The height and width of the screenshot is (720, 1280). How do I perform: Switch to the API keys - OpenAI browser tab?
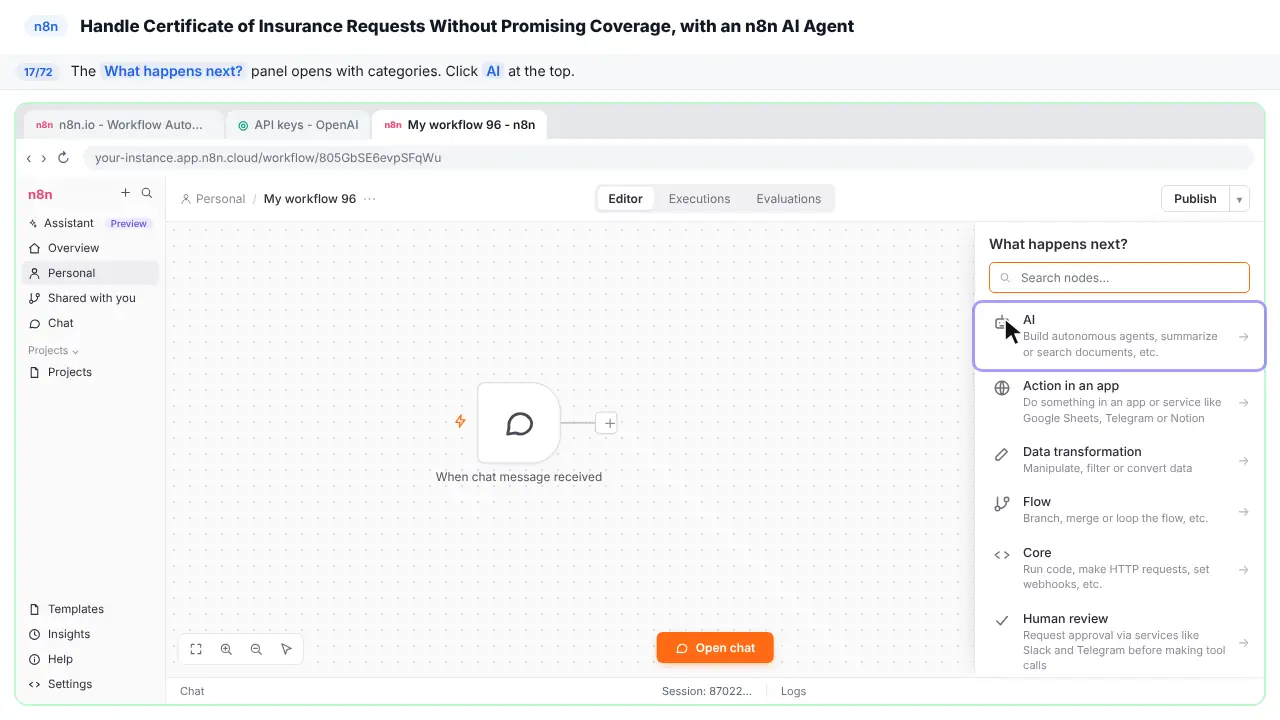298,125
